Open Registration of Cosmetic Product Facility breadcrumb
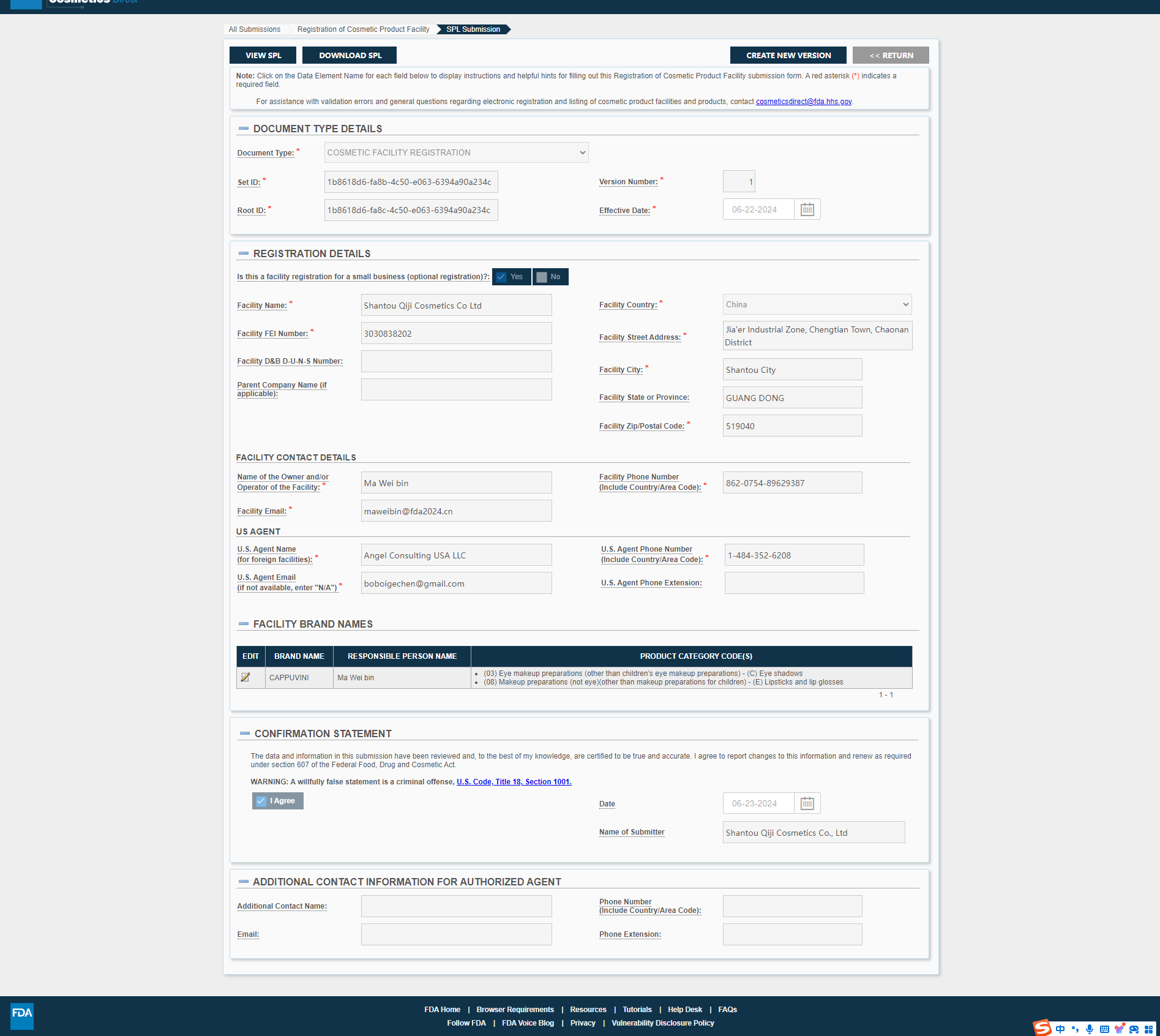The image size is (1160, 1036). pos(363,29)
